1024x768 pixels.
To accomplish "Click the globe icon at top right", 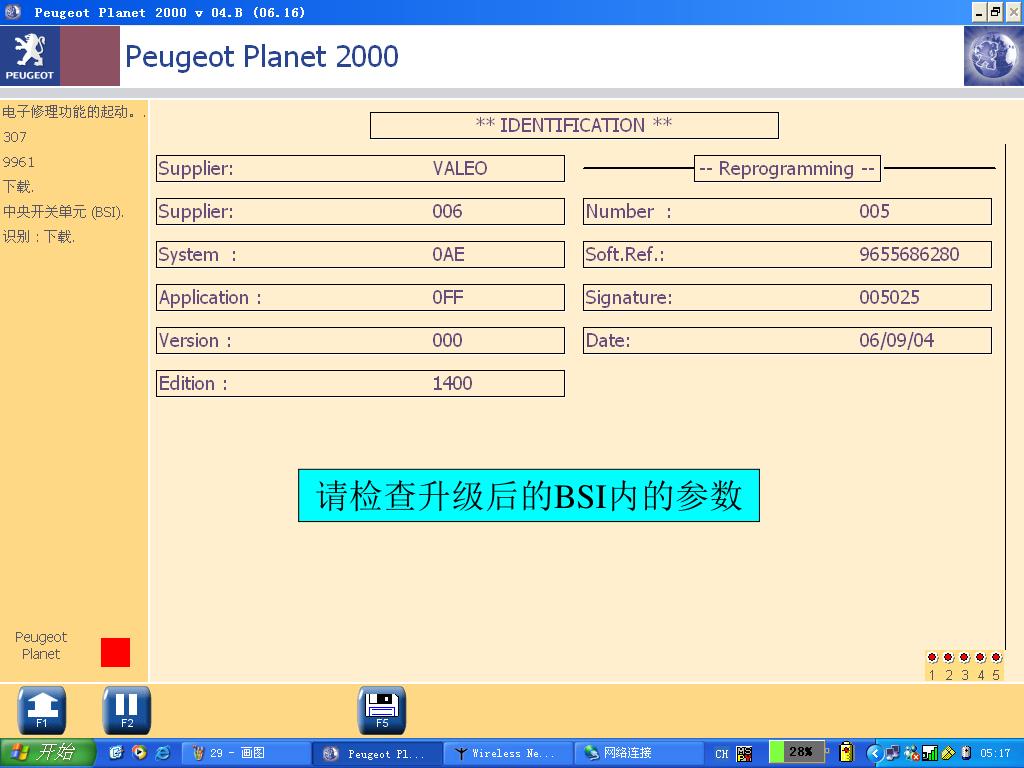I will click(993, 56).
